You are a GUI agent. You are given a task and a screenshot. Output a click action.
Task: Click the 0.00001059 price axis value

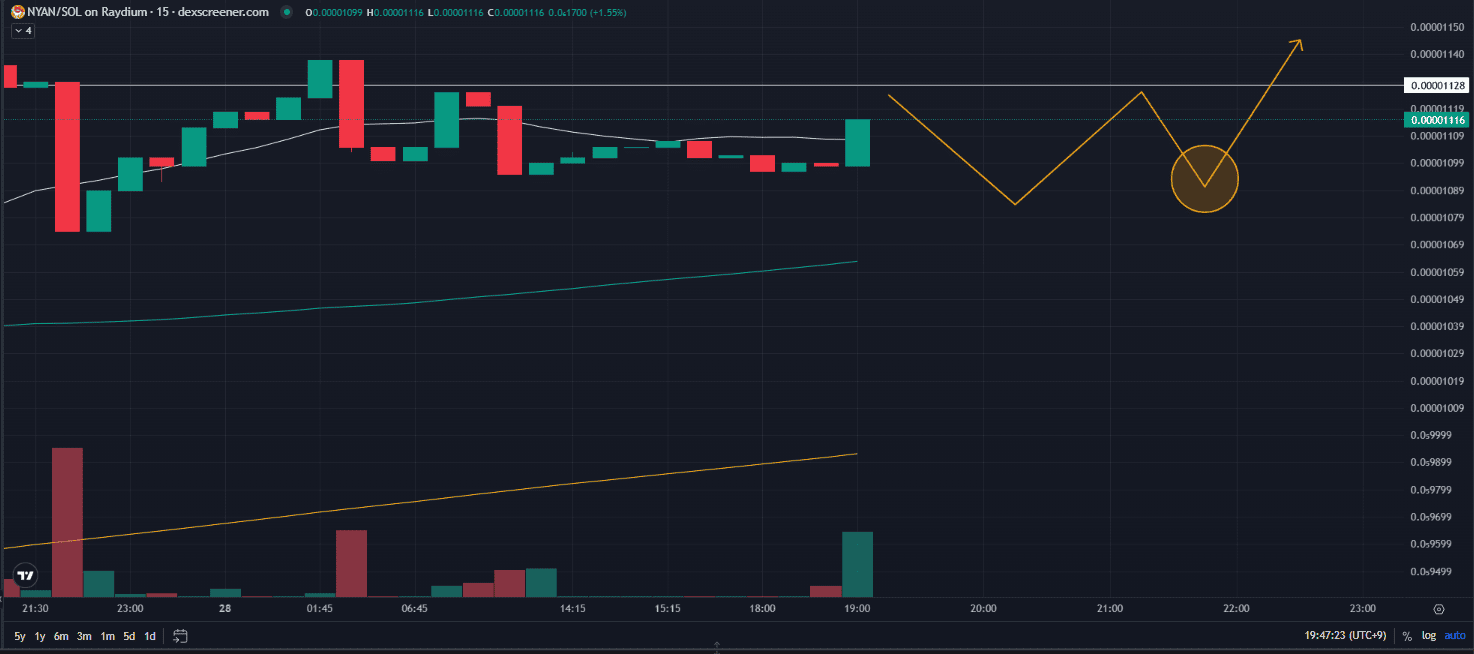[x=1437, y=272]
